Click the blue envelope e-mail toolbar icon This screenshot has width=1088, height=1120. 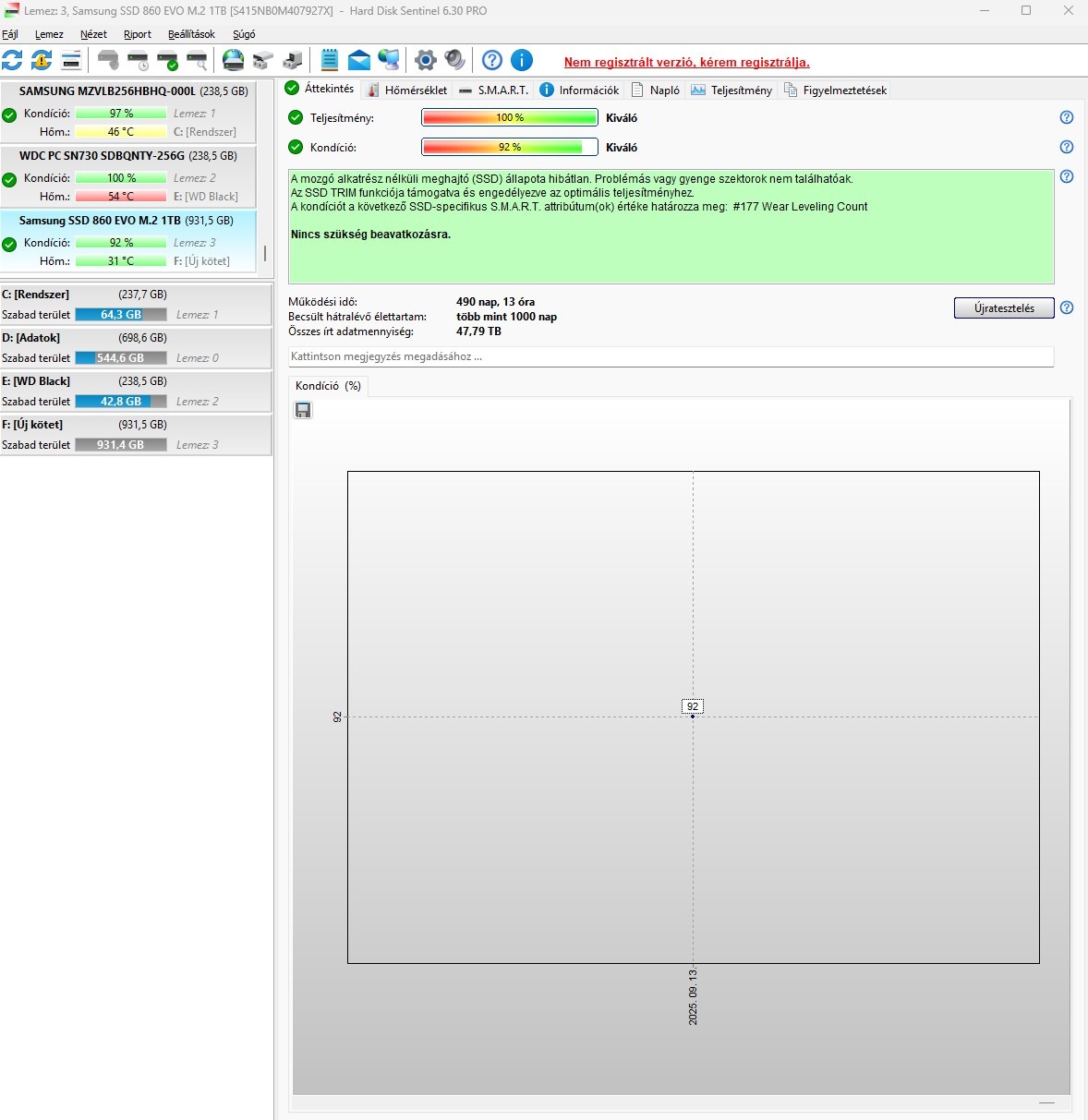[x=359, y=61]
